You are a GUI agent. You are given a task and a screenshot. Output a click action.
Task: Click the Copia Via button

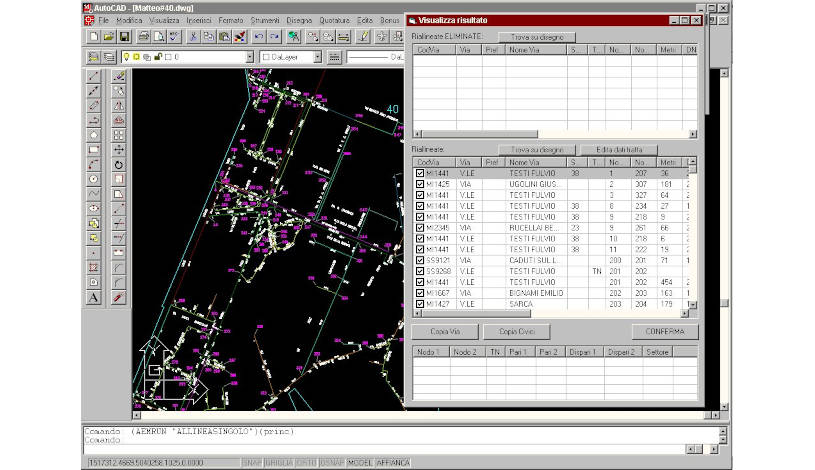(444, 331)
